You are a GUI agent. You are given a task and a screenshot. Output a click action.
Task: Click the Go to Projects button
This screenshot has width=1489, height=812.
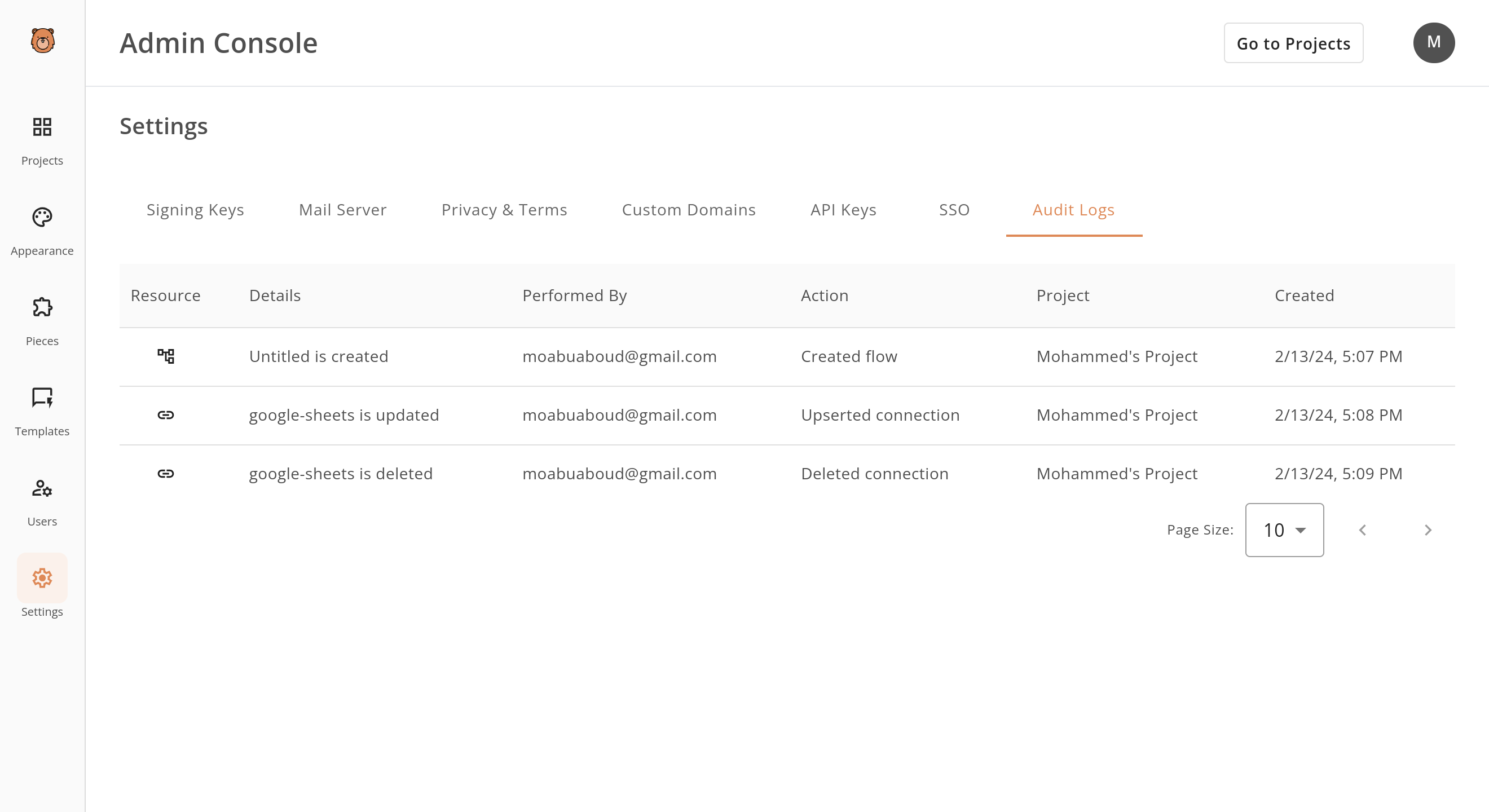click(1293, 43)
